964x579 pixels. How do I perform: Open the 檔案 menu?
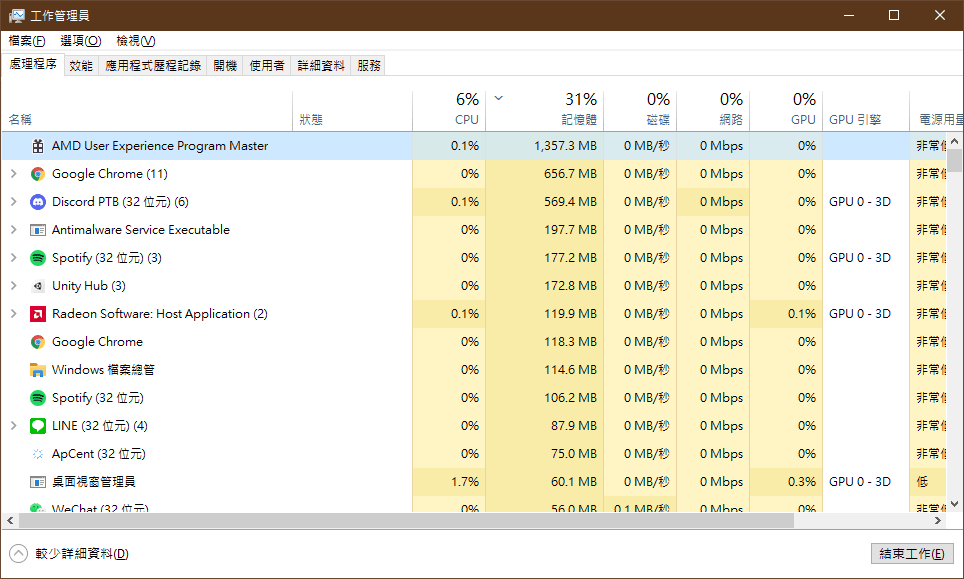click(x=27, y=41)
